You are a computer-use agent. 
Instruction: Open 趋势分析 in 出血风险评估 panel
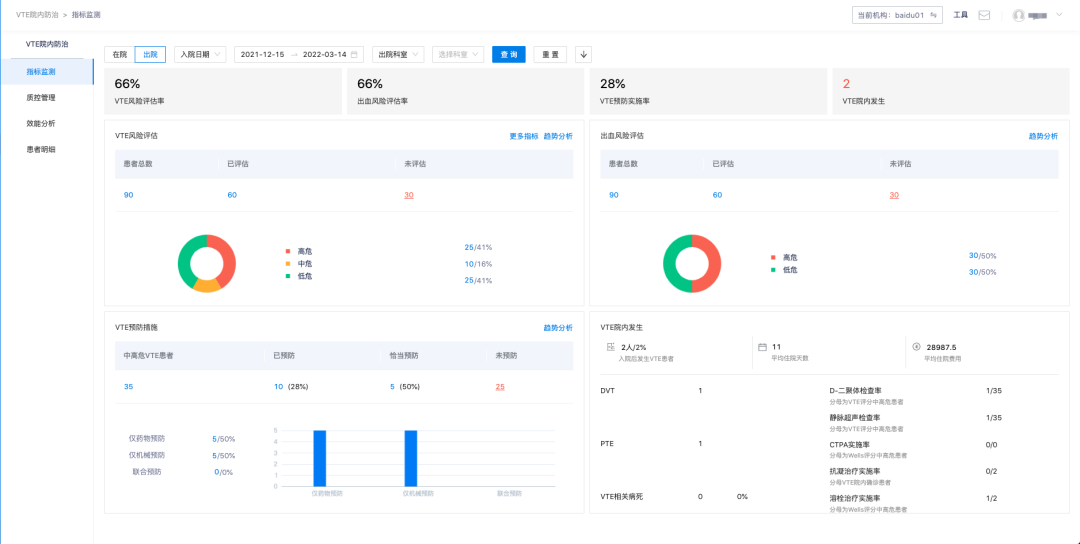1043,136
